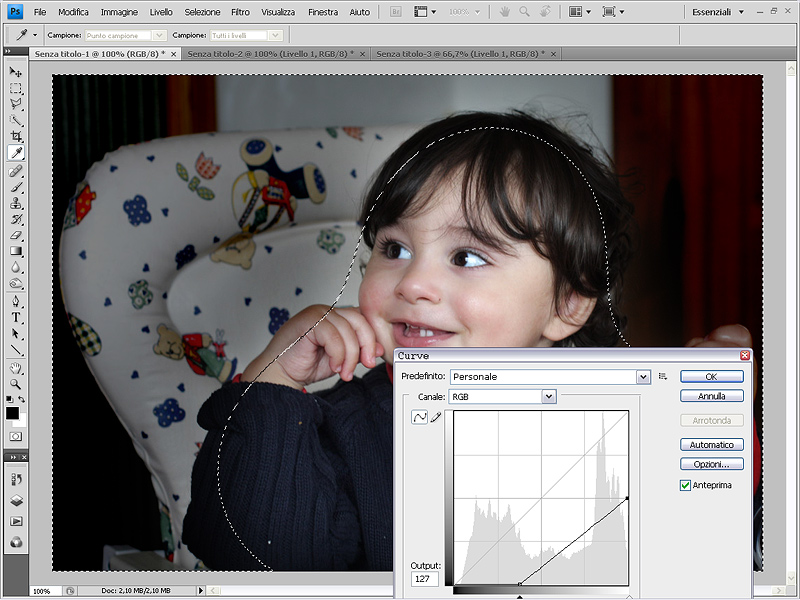Select the Zoom magnifier tool
800x600 pixels.
pos(16,383)
